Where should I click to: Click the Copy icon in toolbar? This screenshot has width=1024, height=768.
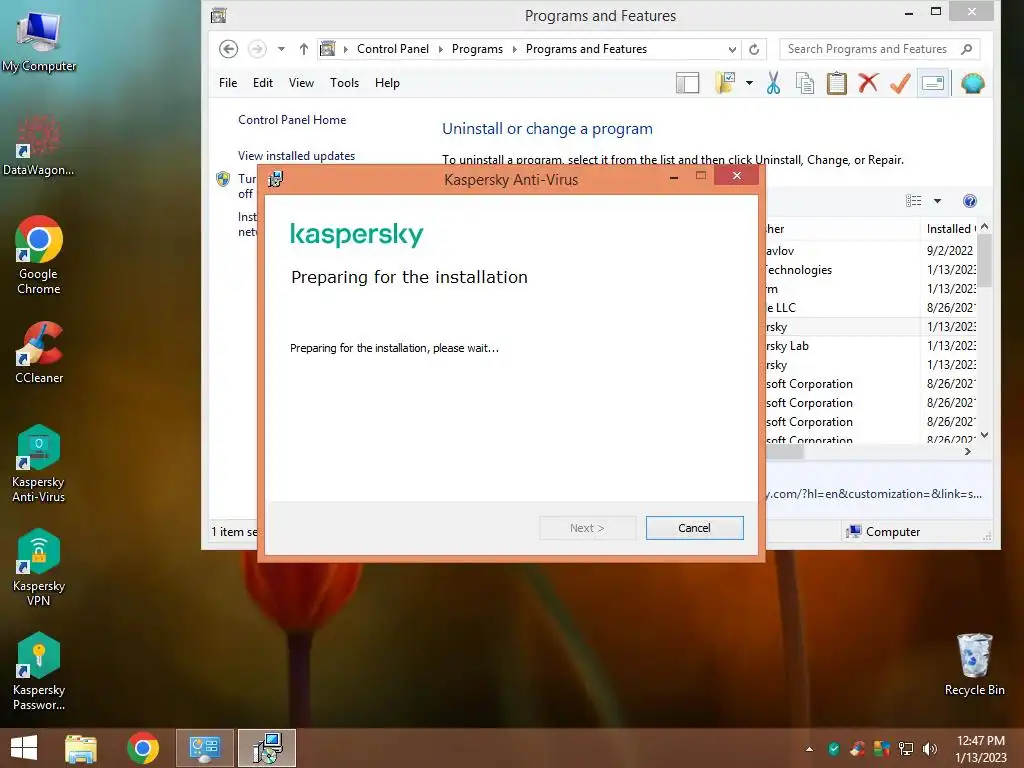click(805, 84)
